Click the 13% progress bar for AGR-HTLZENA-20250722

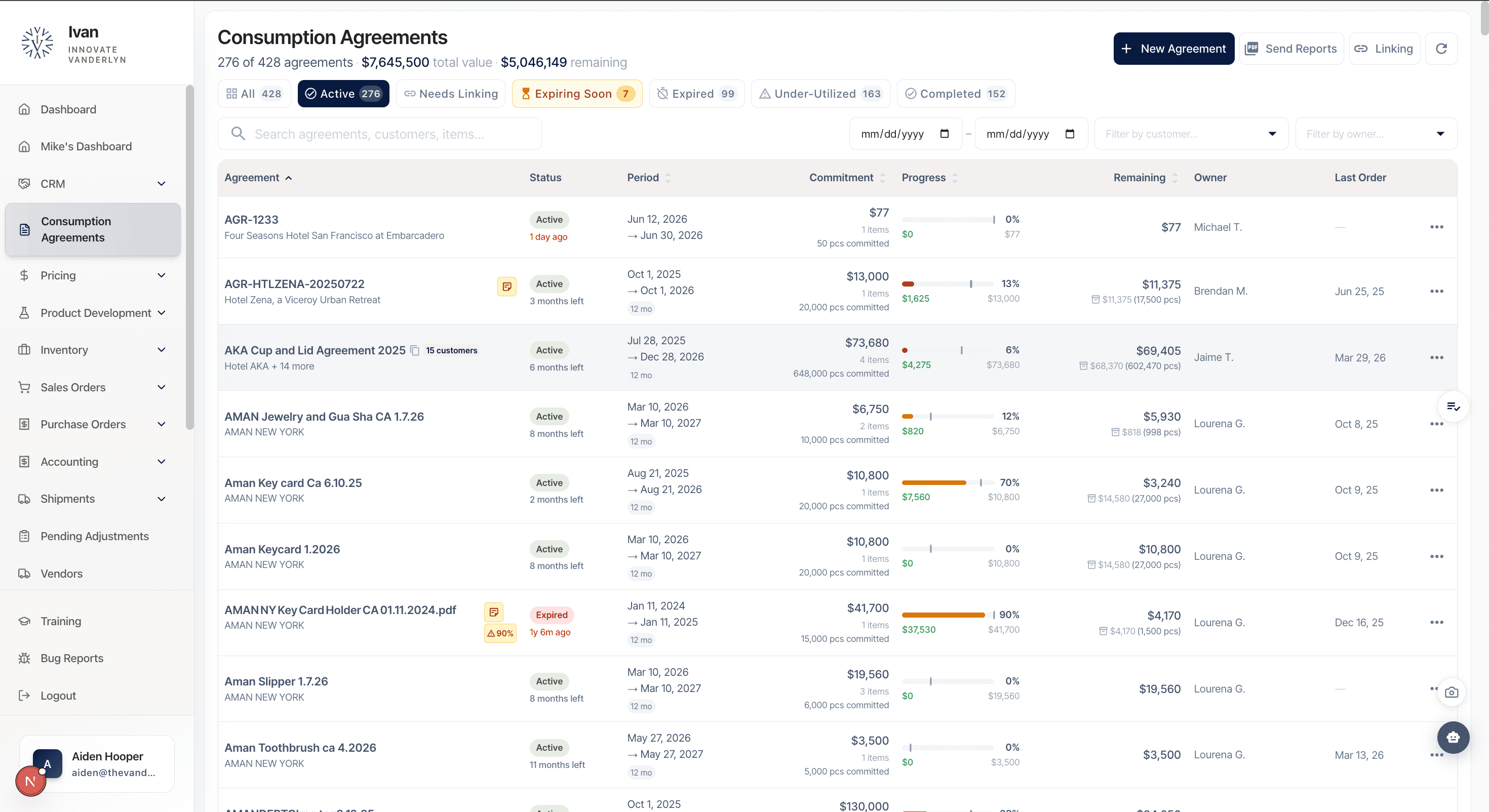pos(948,284)
